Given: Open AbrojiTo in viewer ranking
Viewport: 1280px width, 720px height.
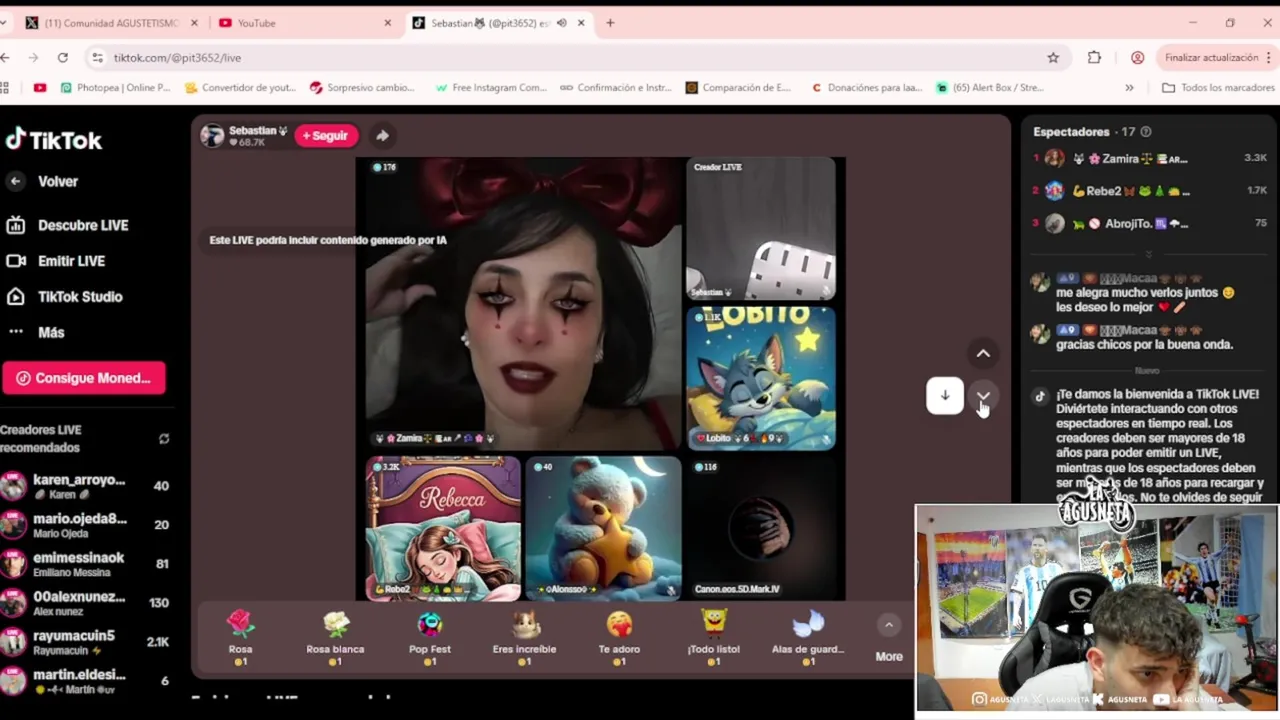Looking at the screenshot, I should click(1150, 224).
